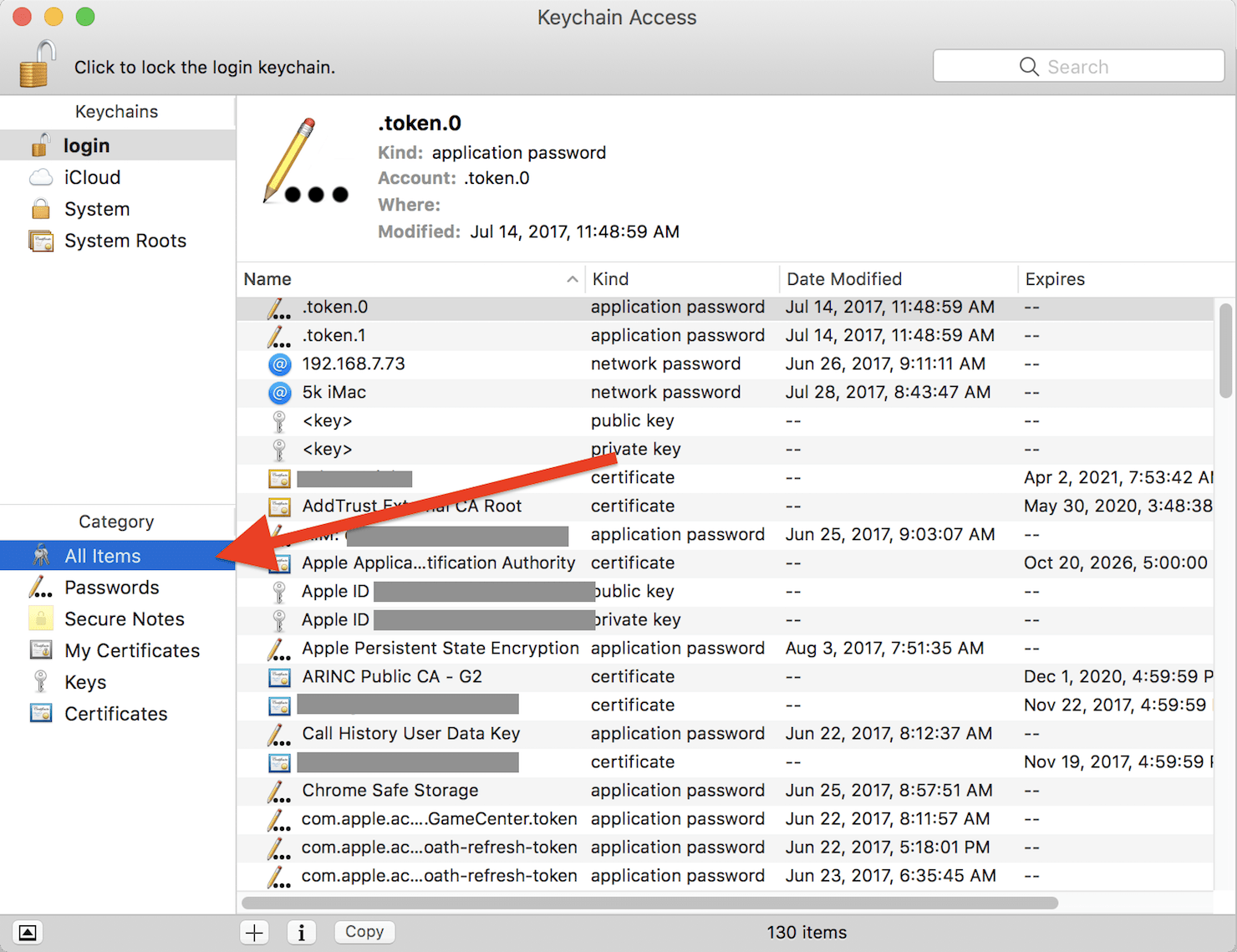Sort items by the Date Modified column

[844, 278]
